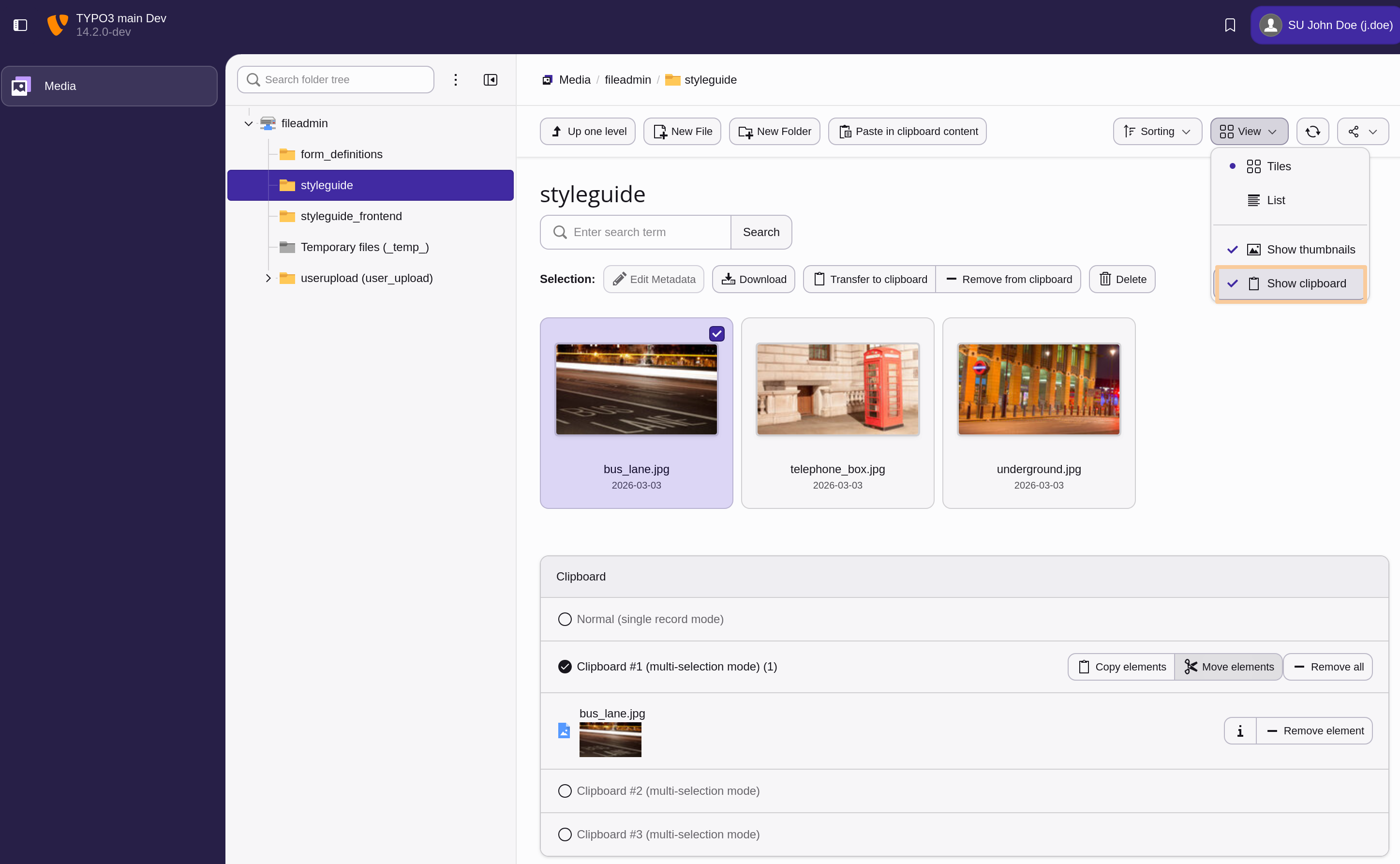Select Normal (single record mode) radio
The width and height of the screenshot is (1400, 864).
565,619
